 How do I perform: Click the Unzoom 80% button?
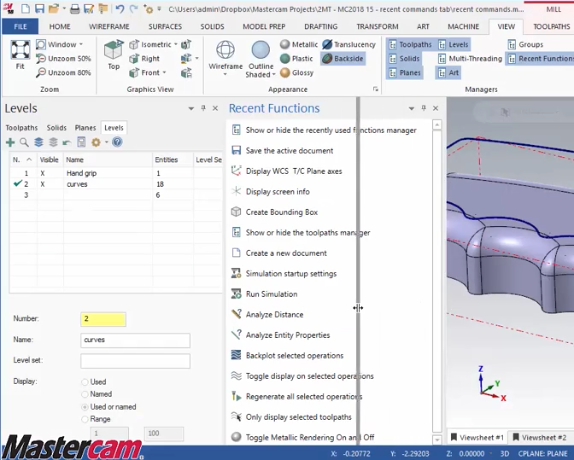point(63,73)
